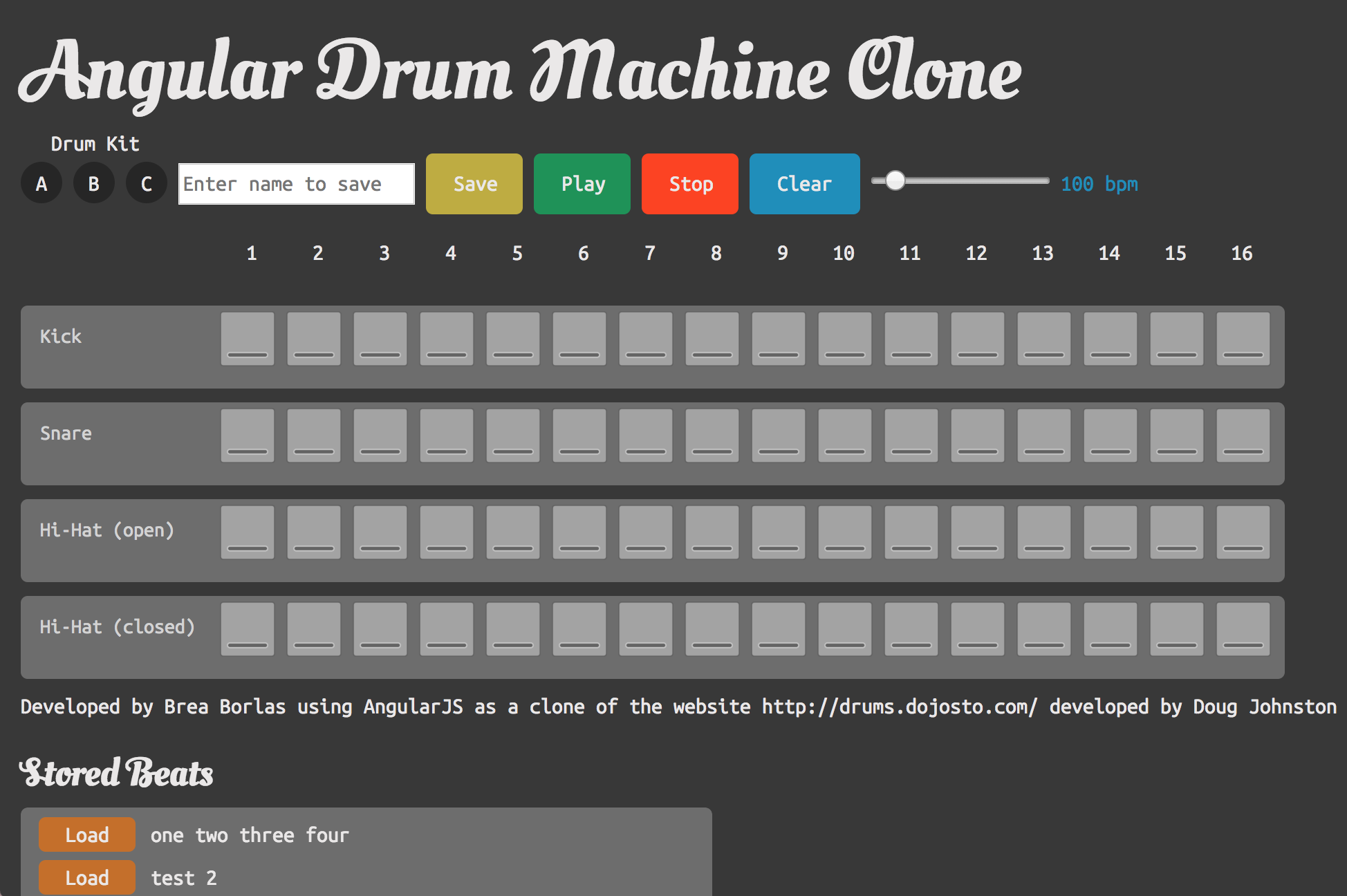
Task: Click the step number 16 header
Action: point(1242,253)
